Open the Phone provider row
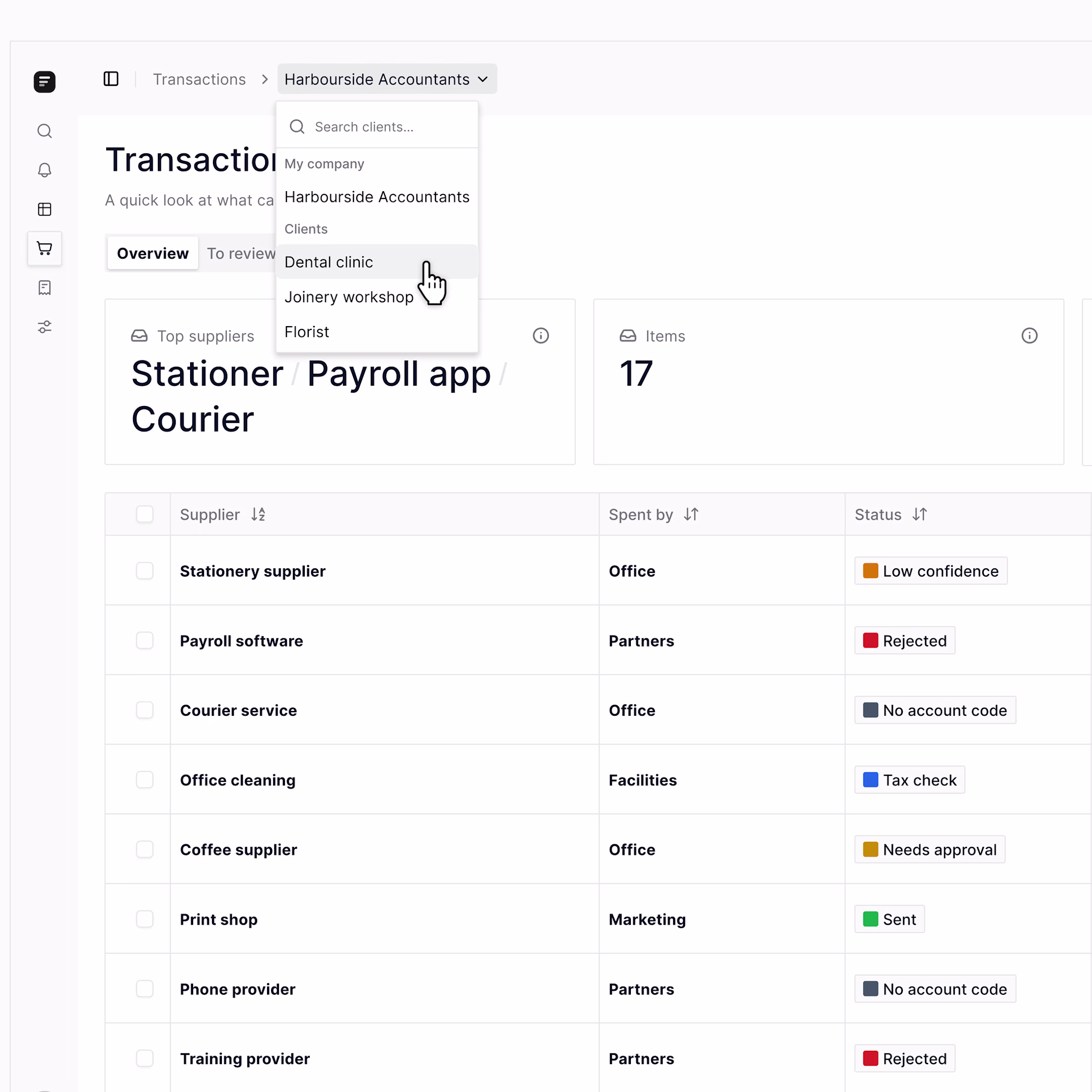The image size is (1092, 1092). coord(598,989)
